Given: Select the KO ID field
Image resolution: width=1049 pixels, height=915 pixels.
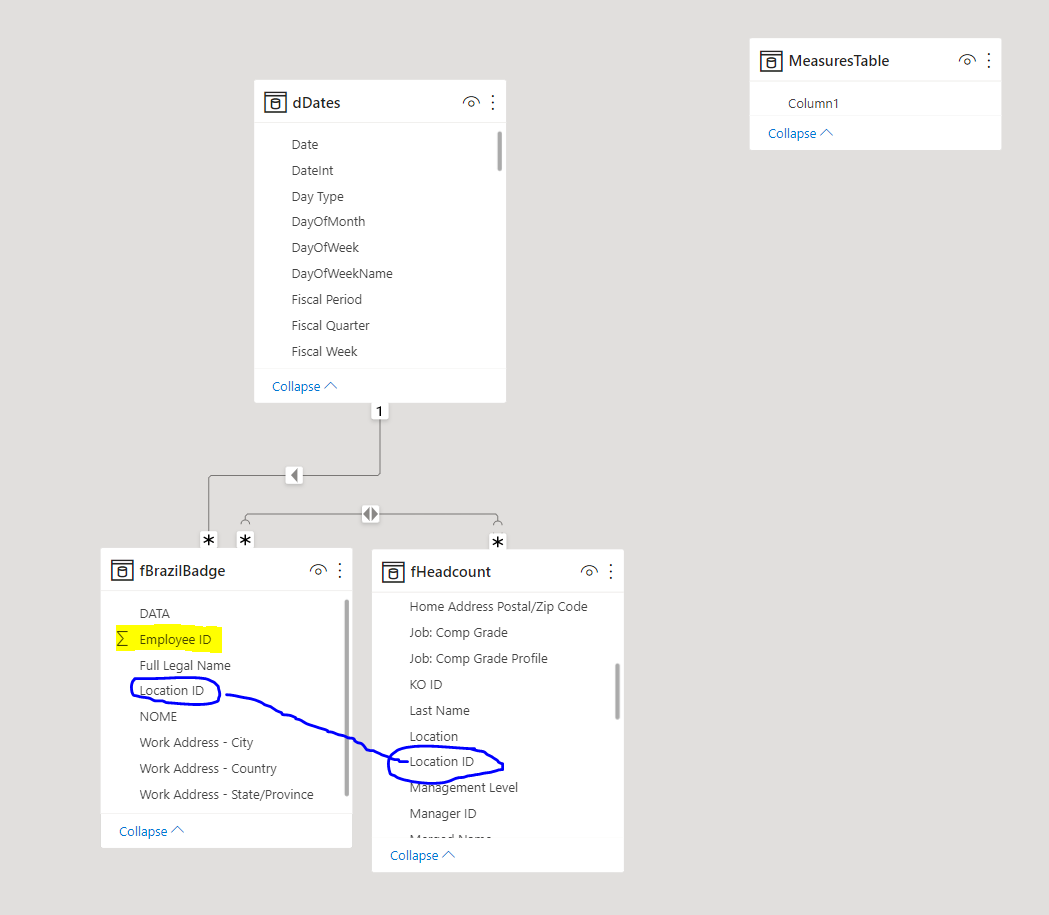Looking at the screenshot, I should pos(426,685).
